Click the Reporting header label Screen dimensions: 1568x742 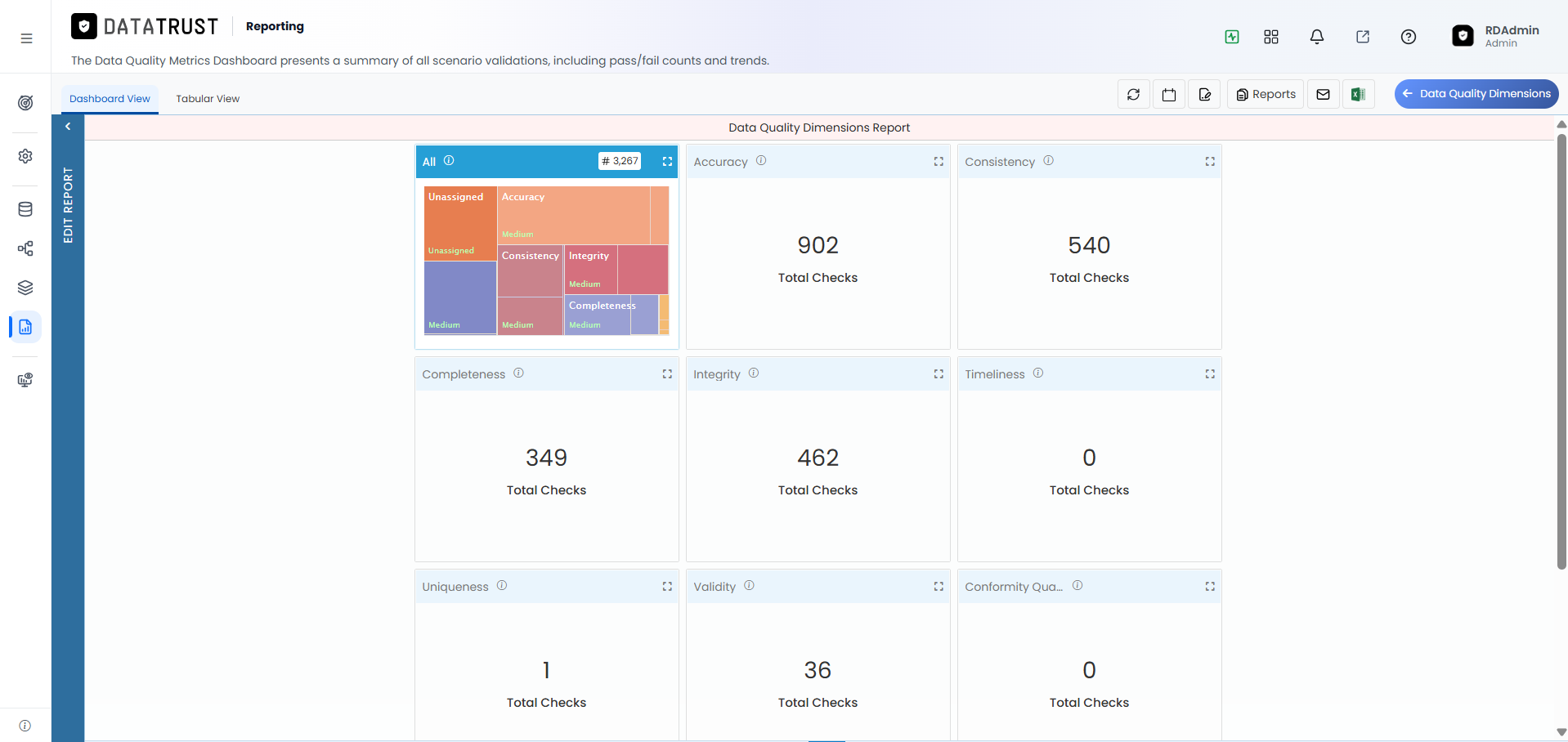pos(275,26)
